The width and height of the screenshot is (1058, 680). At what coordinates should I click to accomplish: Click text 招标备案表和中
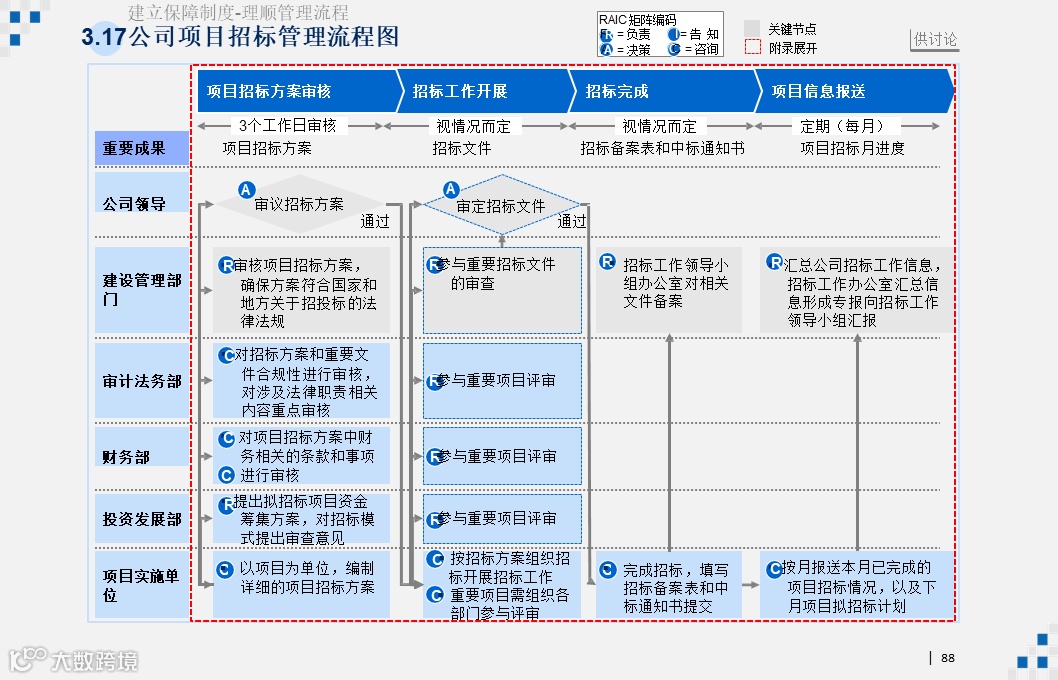click(x=675, y=588)
